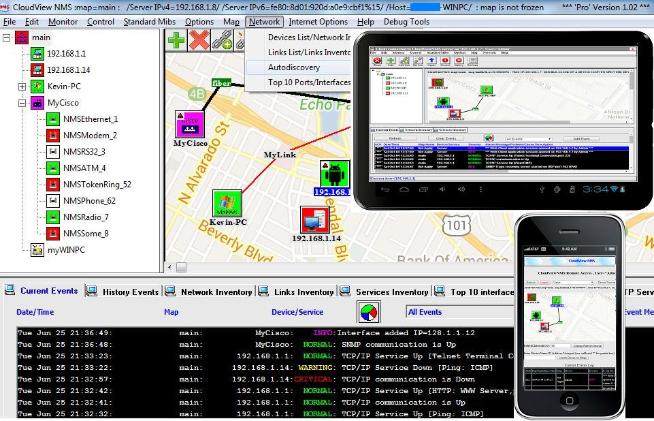Image resolution: width=654 pixels, height=421 pixels.
Task: Select the CRITICAL communication is Down event row
Action: tap(265, 379)
